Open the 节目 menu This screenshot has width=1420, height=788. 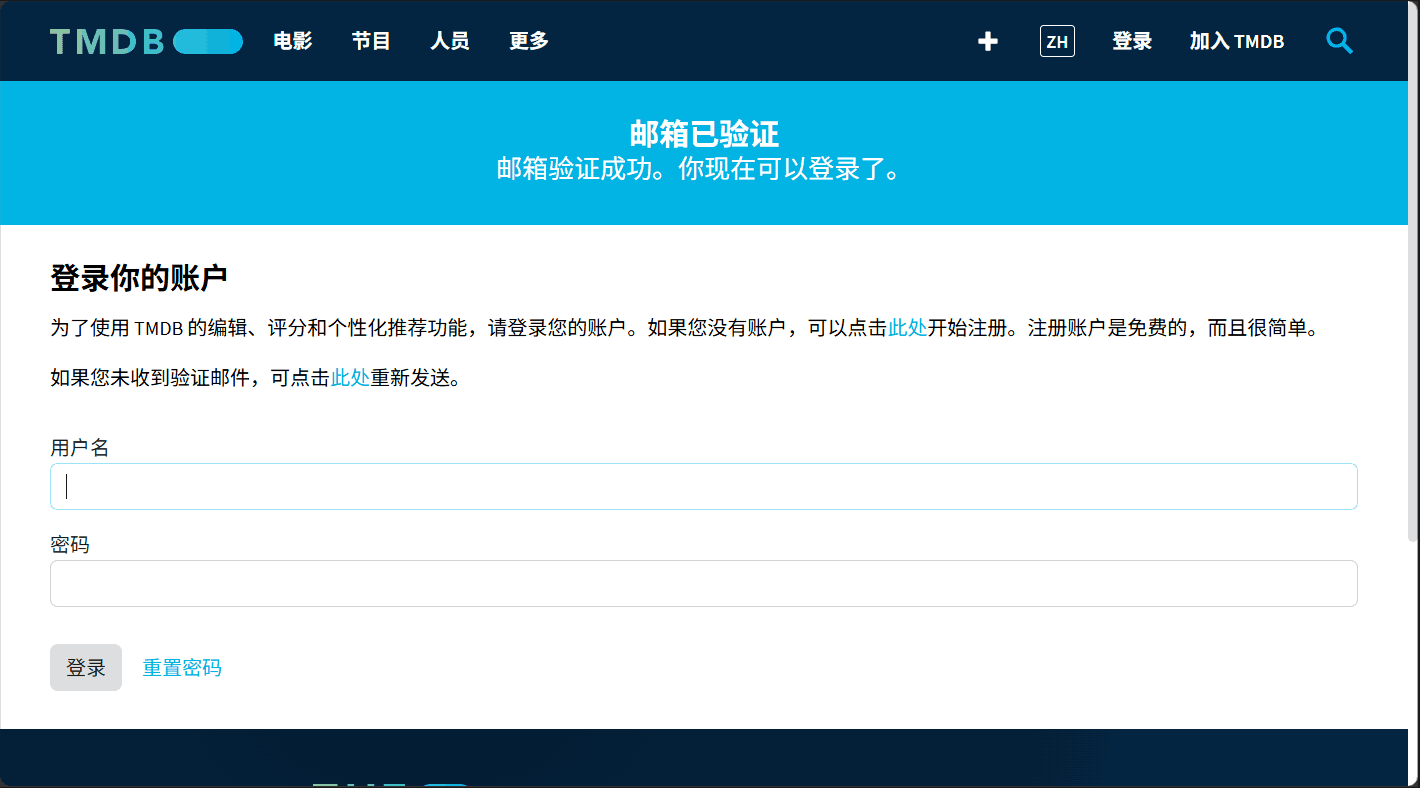tap(371, 41)
